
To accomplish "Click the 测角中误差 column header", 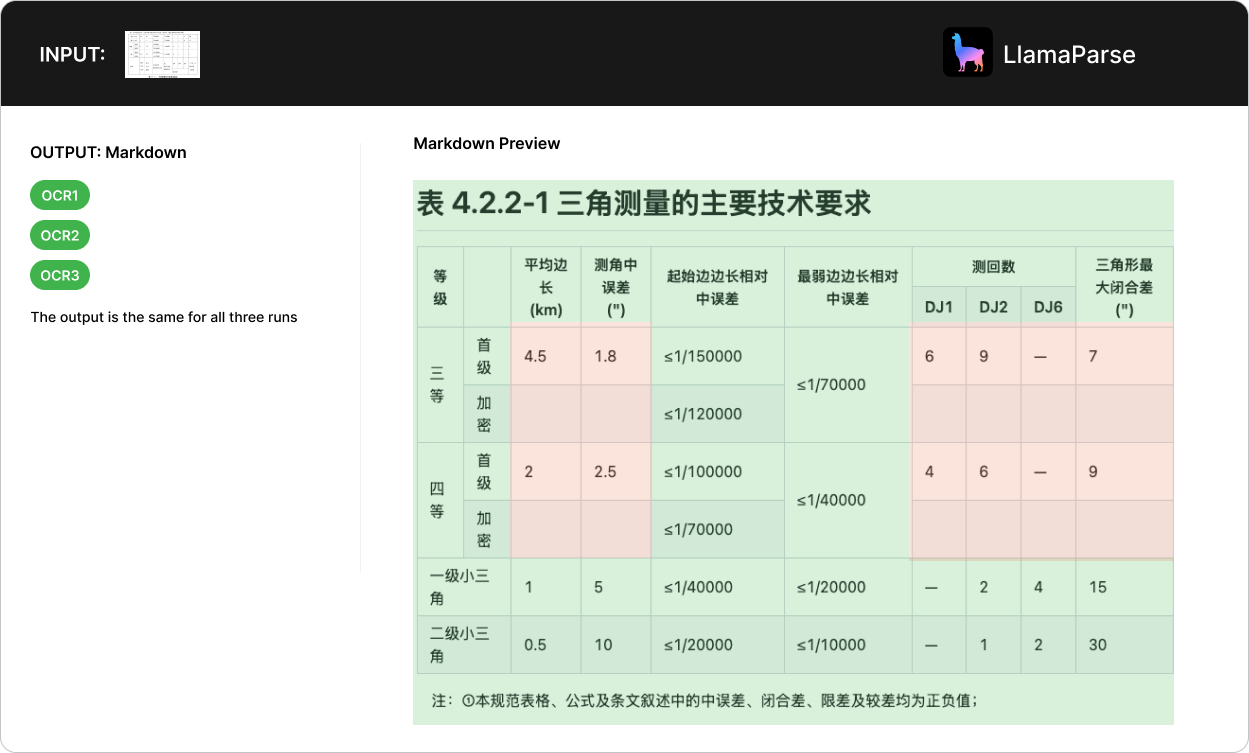I will coord(615,287).
